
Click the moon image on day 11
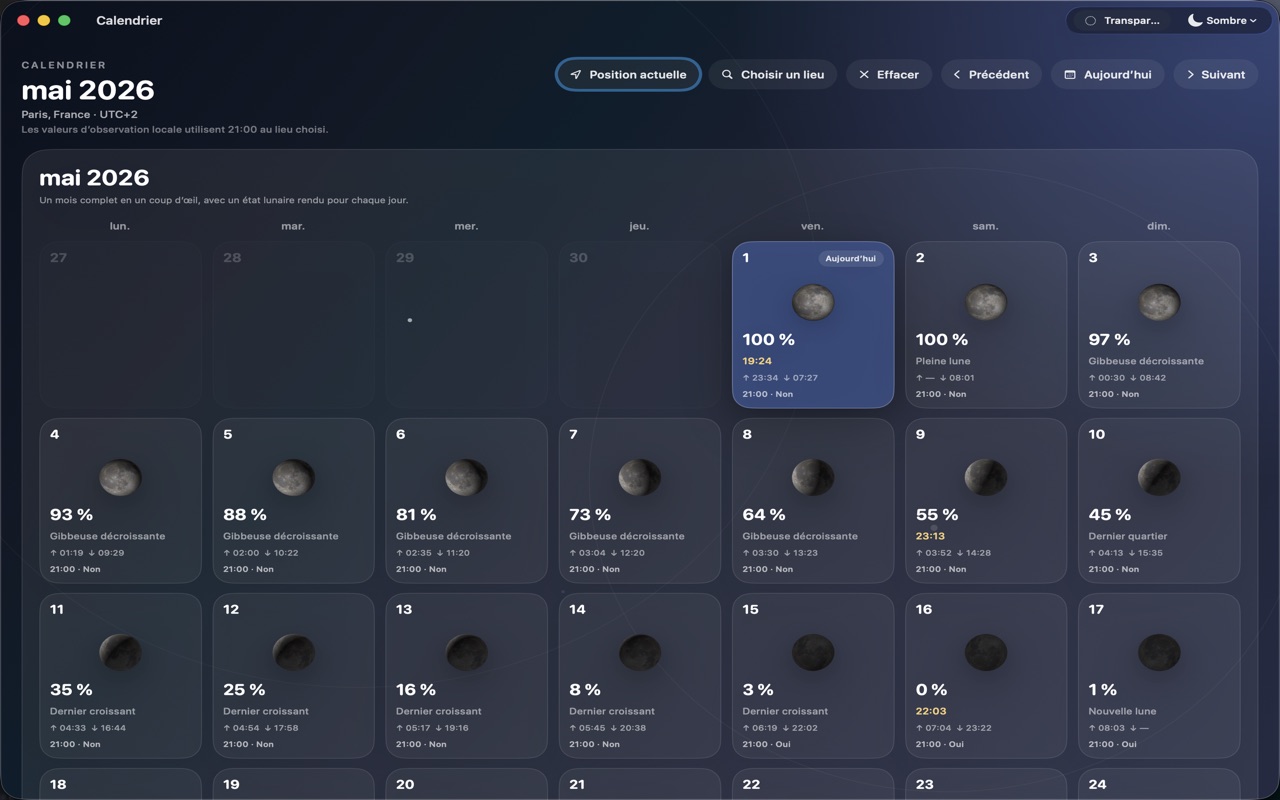point(120,652)
